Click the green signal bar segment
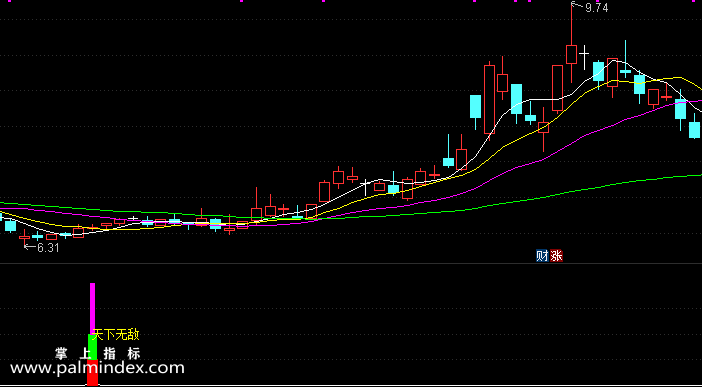This screenshot has width=702, height=387. [93, 347]
